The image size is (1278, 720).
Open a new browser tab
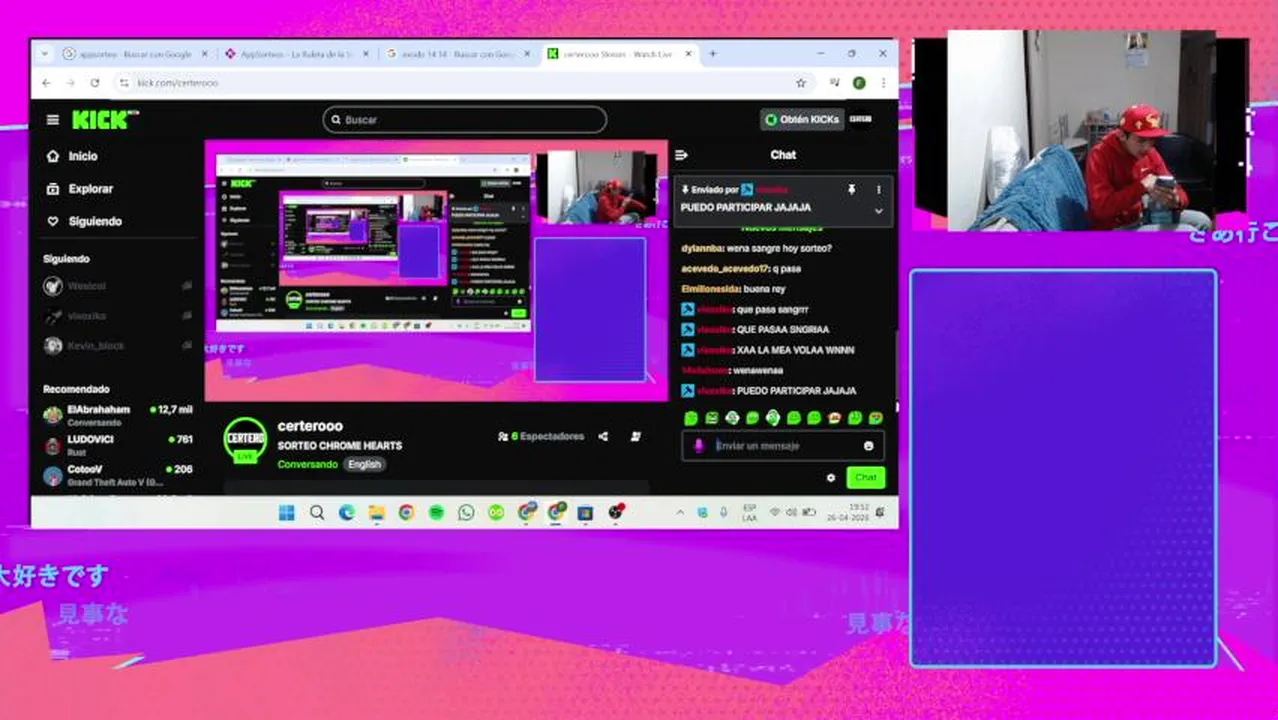(713, 54)
